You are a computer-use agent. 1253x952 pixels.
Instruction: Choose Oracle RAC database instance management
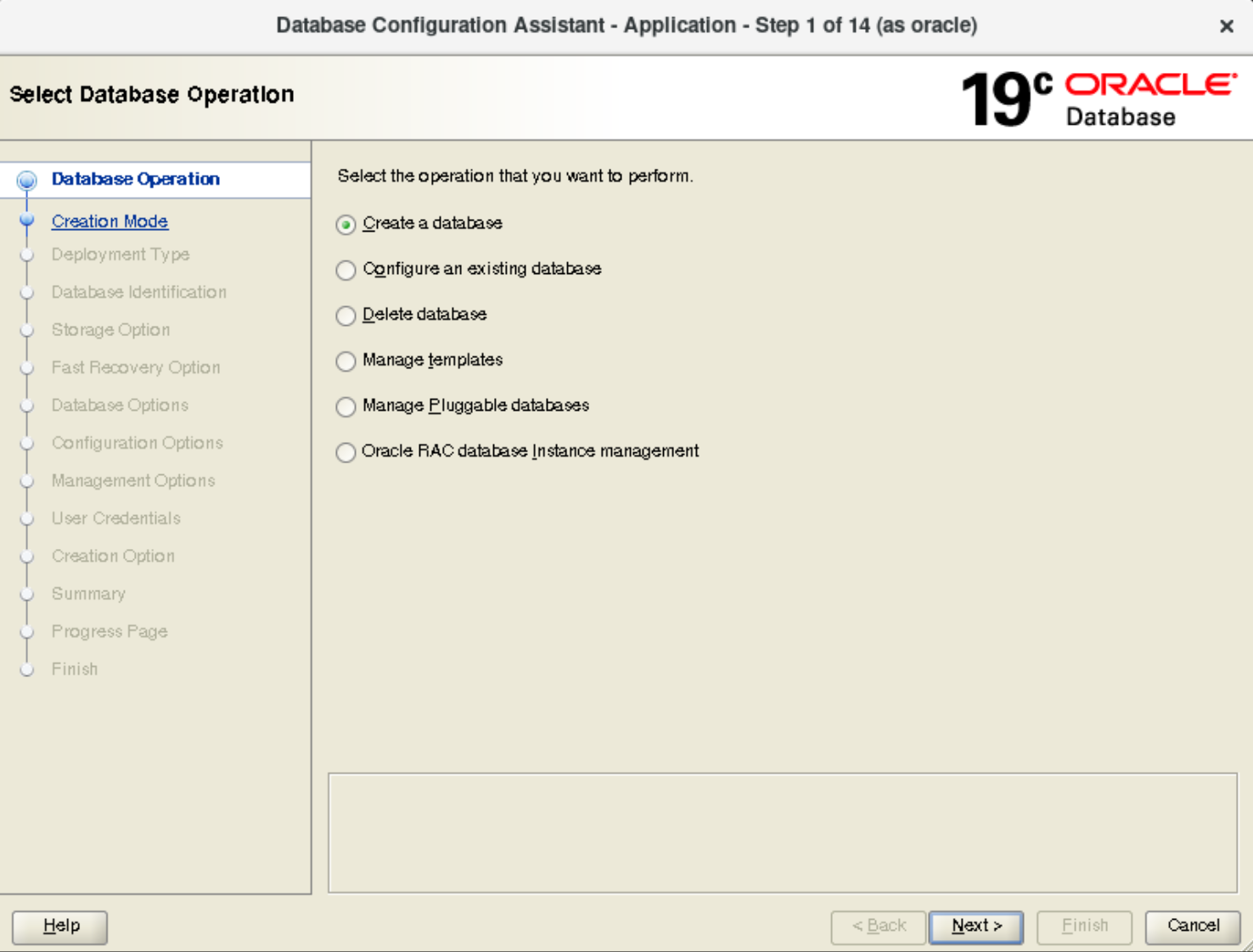346,452
